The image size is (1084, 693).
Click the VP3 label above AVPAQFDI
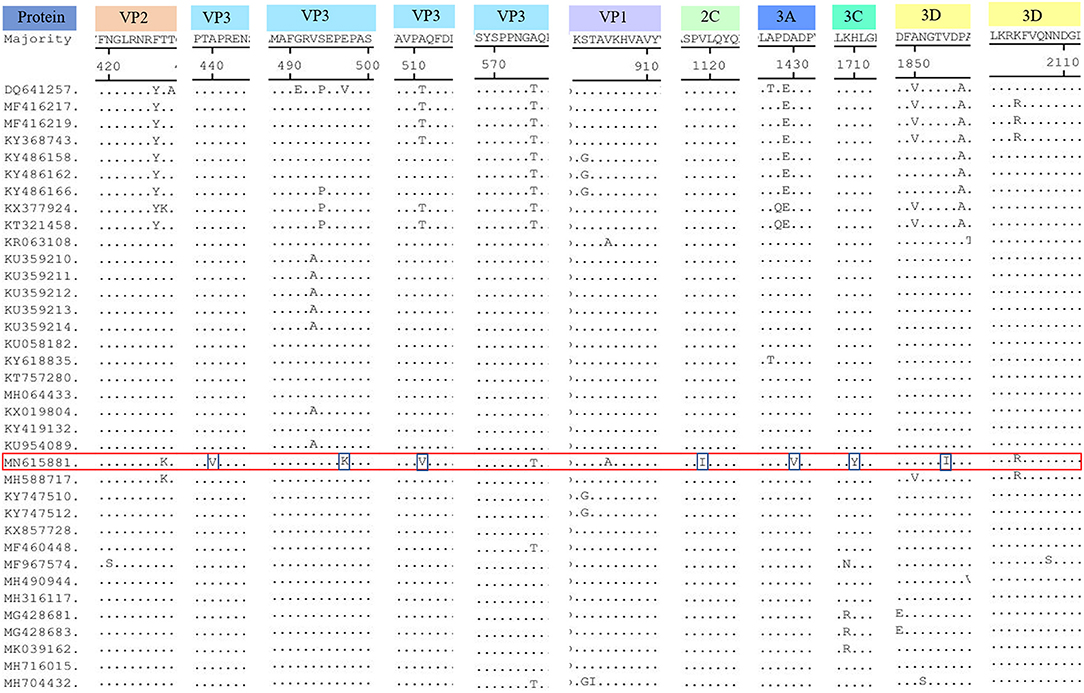click(424, 17)
